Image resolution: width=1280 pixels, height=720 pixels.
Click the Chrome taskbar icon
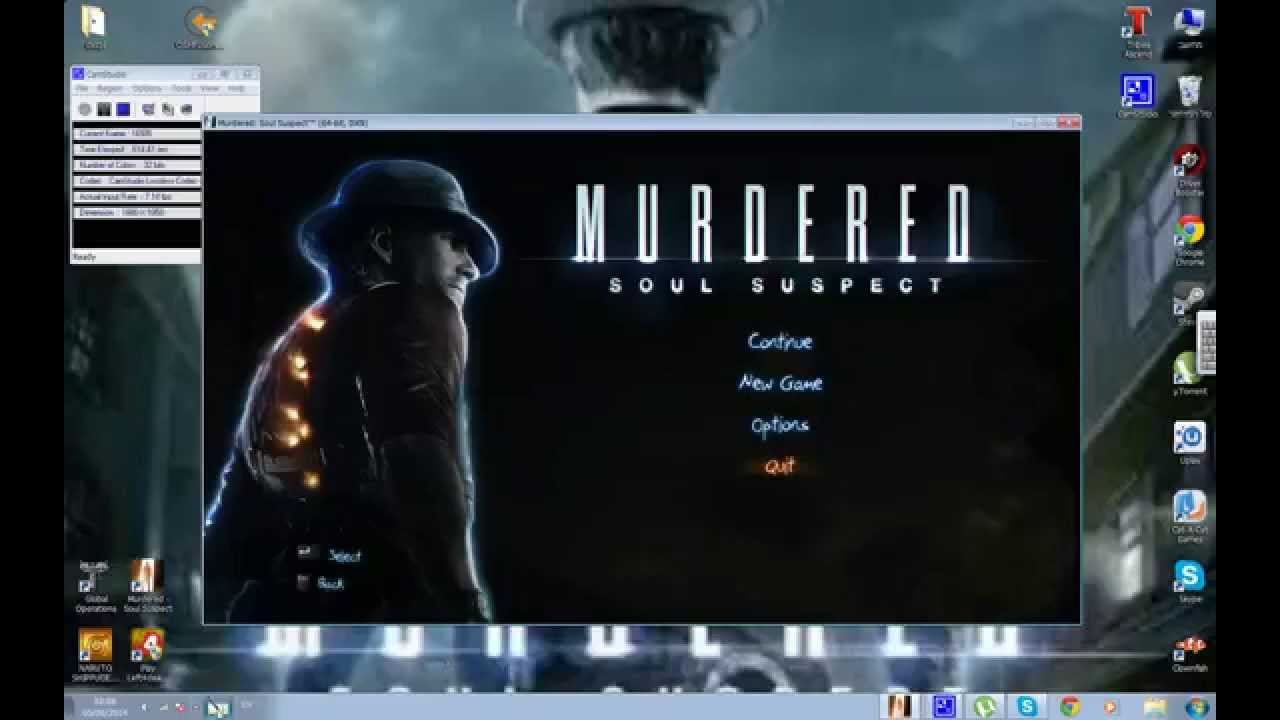point(1070,707)
